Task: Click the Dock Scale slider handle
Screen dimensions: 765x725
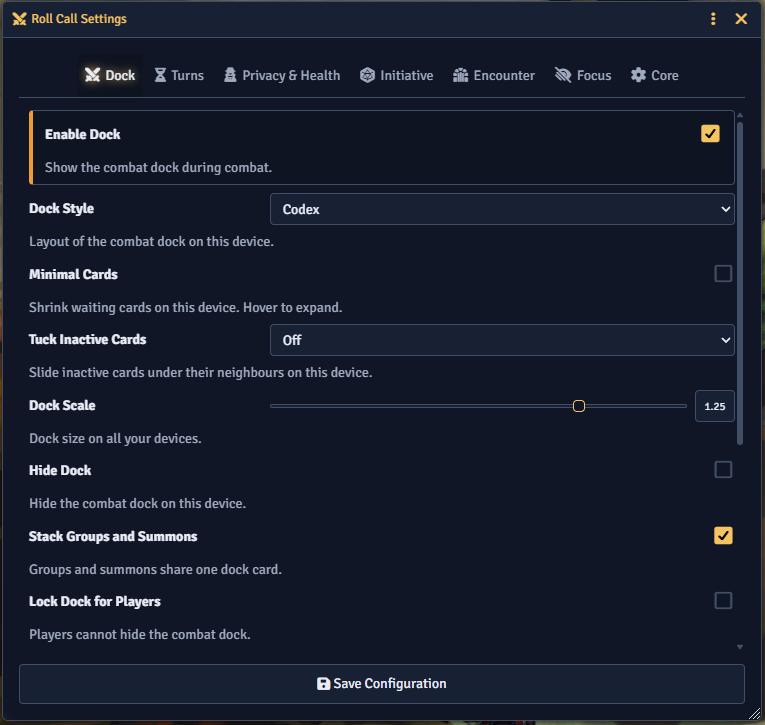Action: pyautogui.click(x=579, y=406)
